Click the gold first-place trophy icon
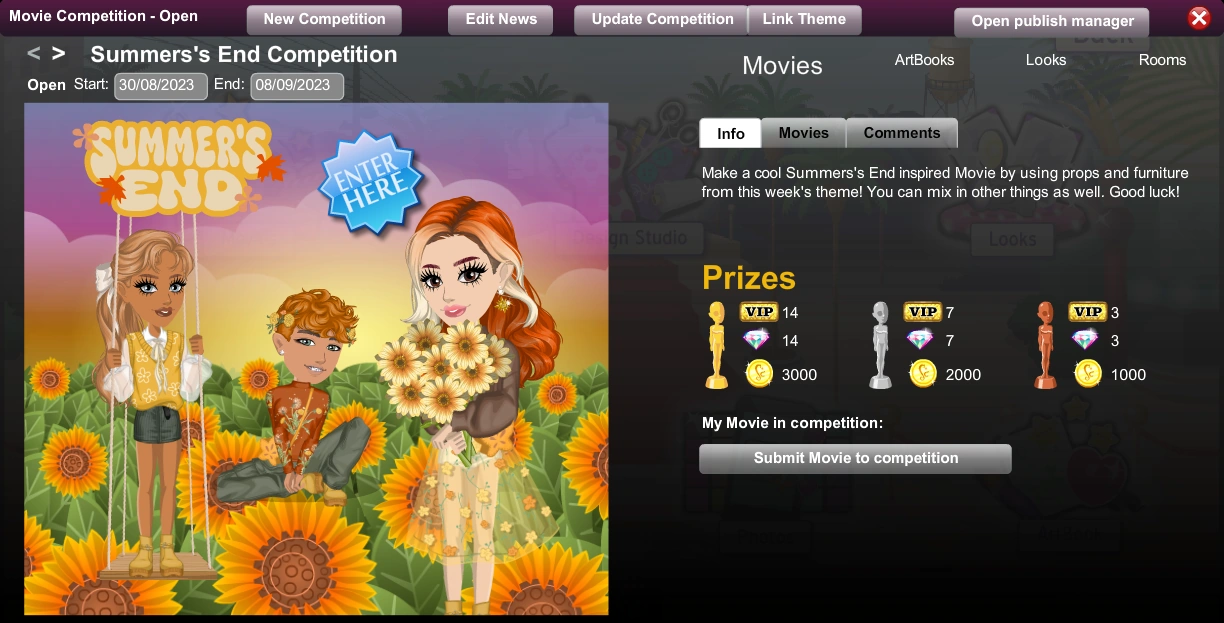This screenshot has height=623, width=1224. click(716, 345)
